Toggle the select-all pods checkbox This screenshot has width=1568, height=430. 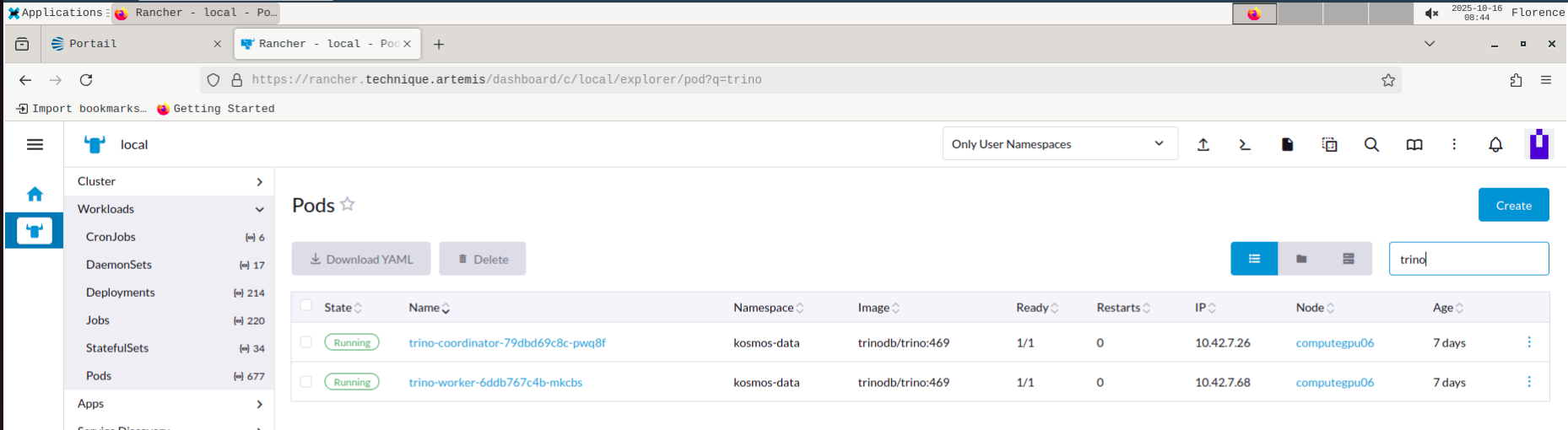tap(306, 306)
